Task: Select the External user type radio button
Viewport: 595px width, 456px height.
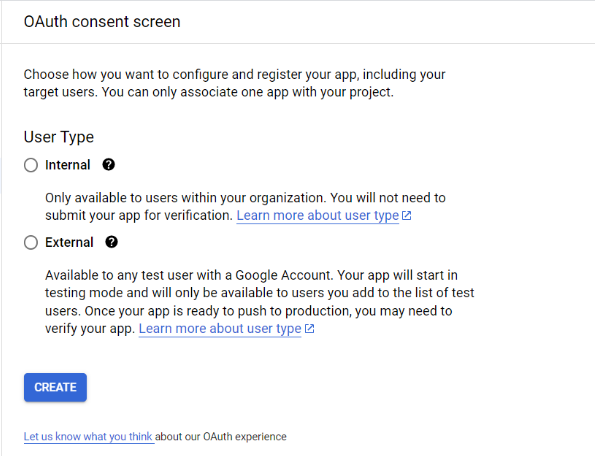Action: [x=31, y=242]
